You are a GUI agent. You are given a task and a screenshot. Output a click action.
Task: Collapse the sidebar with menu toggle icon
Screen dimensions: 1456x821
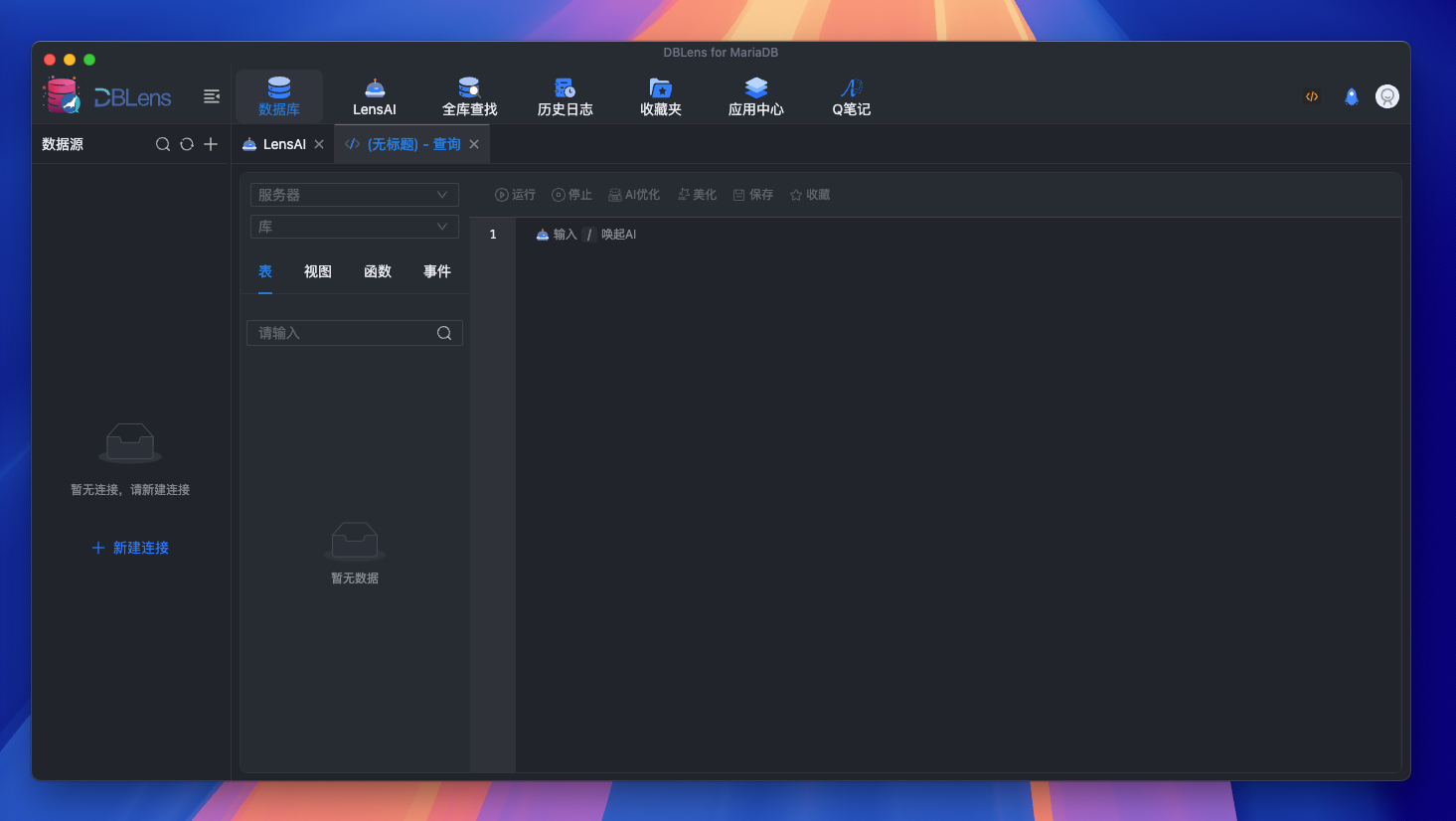(212, 96)
